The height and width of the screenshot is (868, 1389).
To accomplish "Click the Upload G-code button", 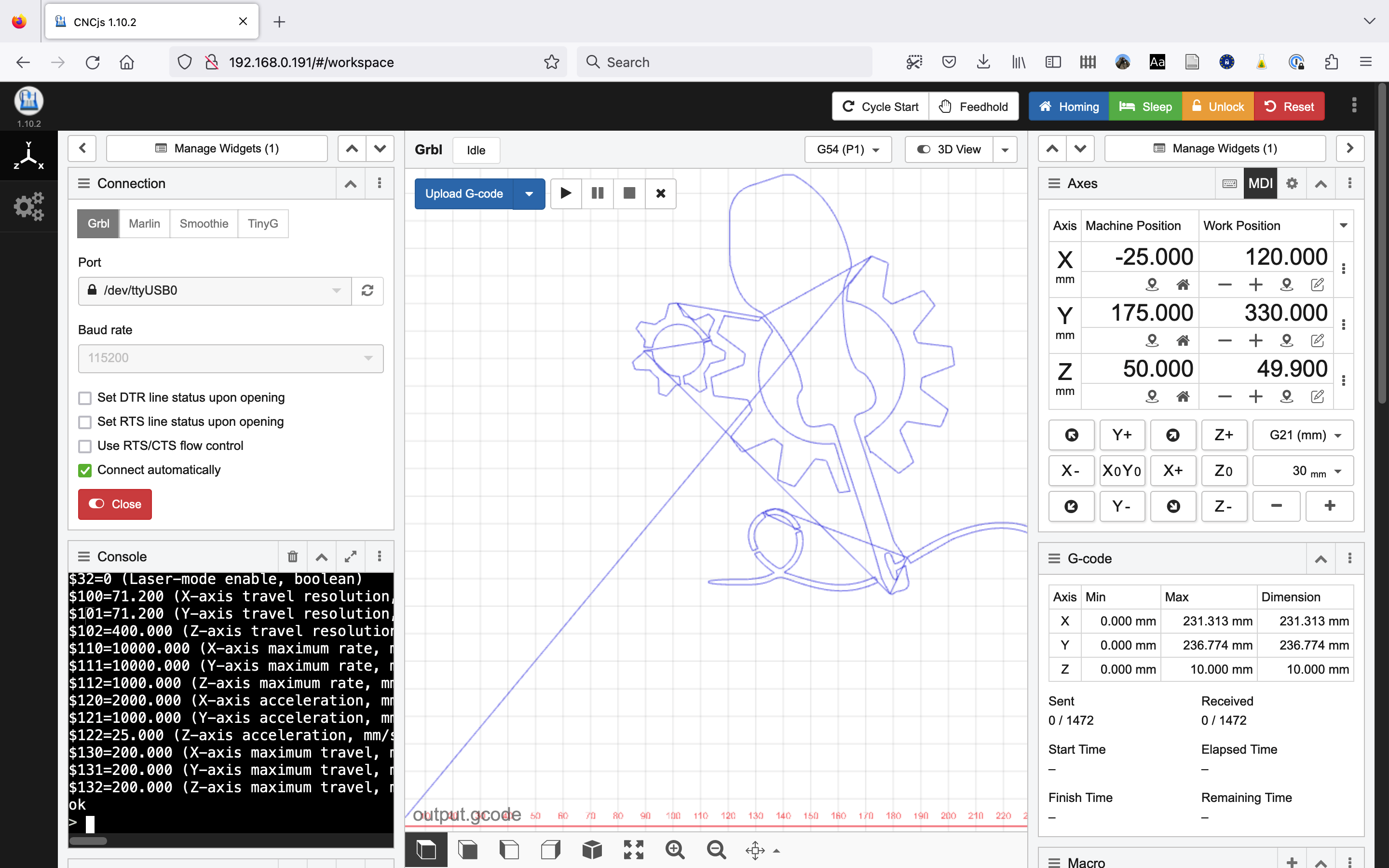I will [x=464, y=194].
